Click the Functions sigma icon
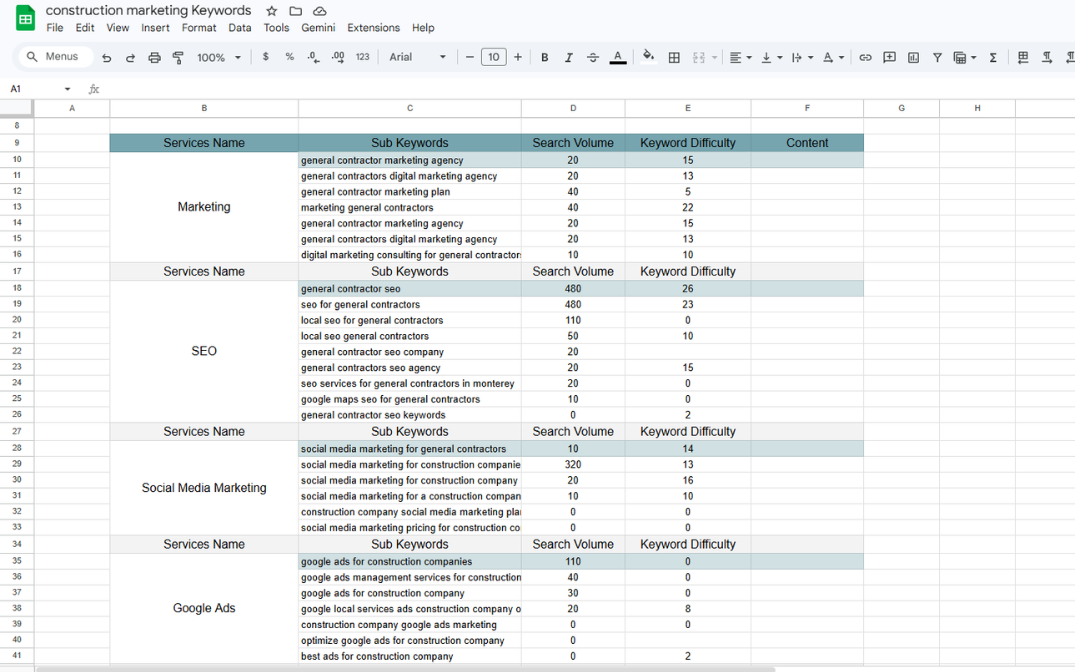 (993, 58)
